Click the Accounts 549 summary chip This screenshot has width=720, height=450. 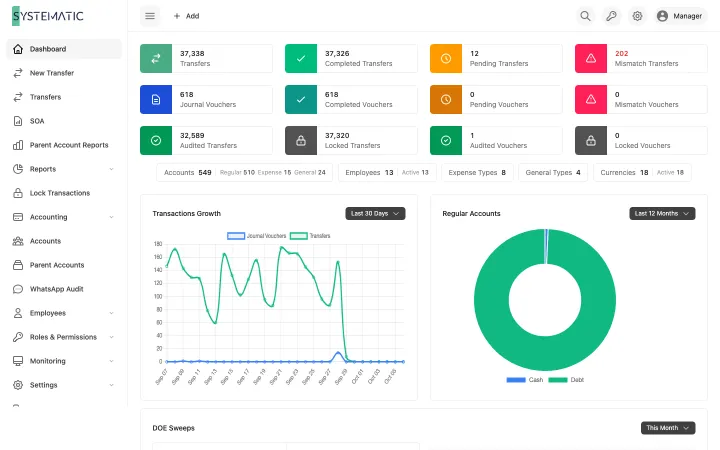(244, 173)
